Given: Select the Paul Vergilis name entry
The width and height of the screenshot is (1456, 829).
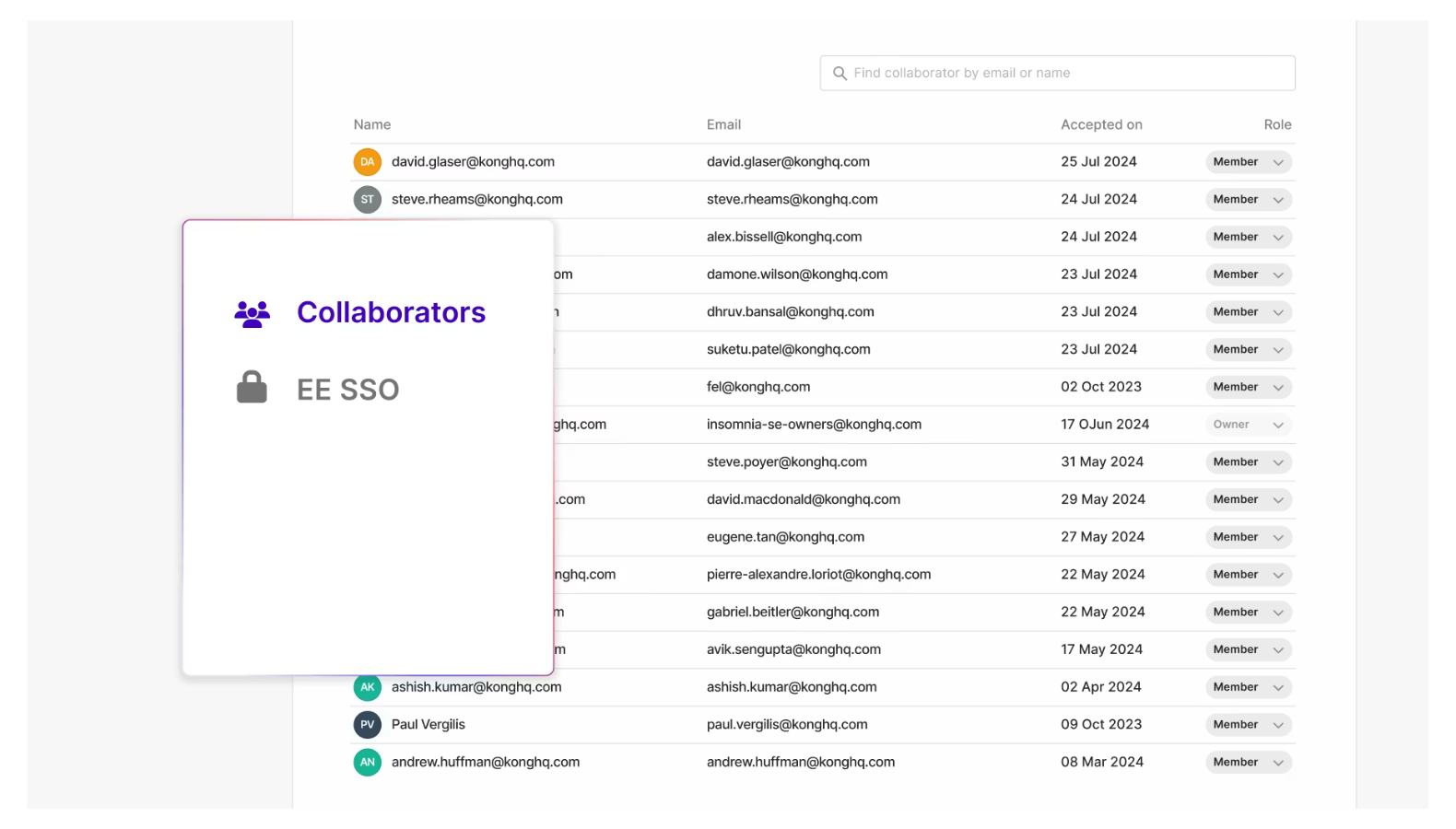Looking at the screenshot, I should pyautogui.click(x=429, y=725).
